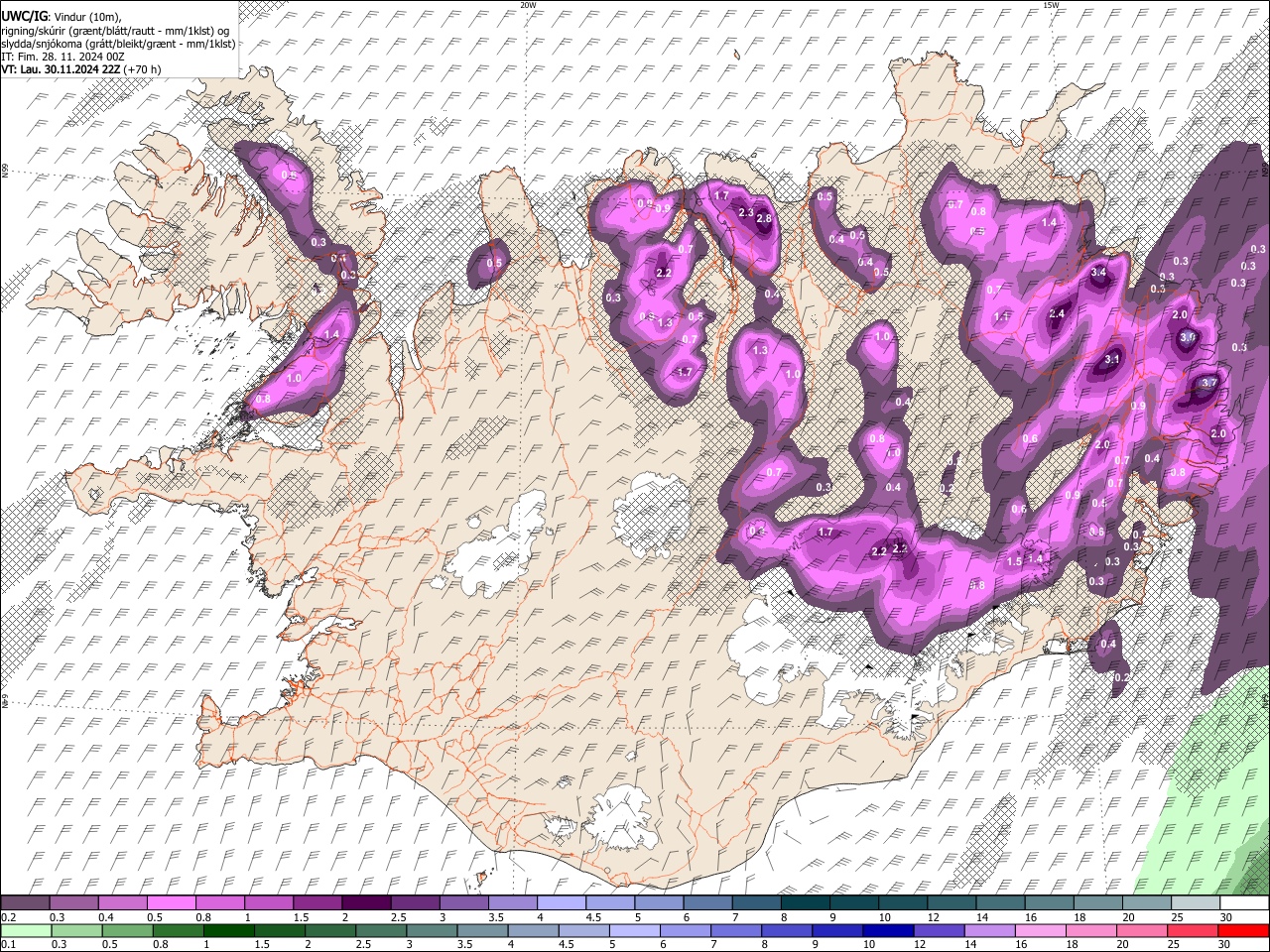The height and width of the screenshot is (952, 1270).
Task: Select the bright pink snow swatch 0.5 to 0.8
Action: point(171,903)
